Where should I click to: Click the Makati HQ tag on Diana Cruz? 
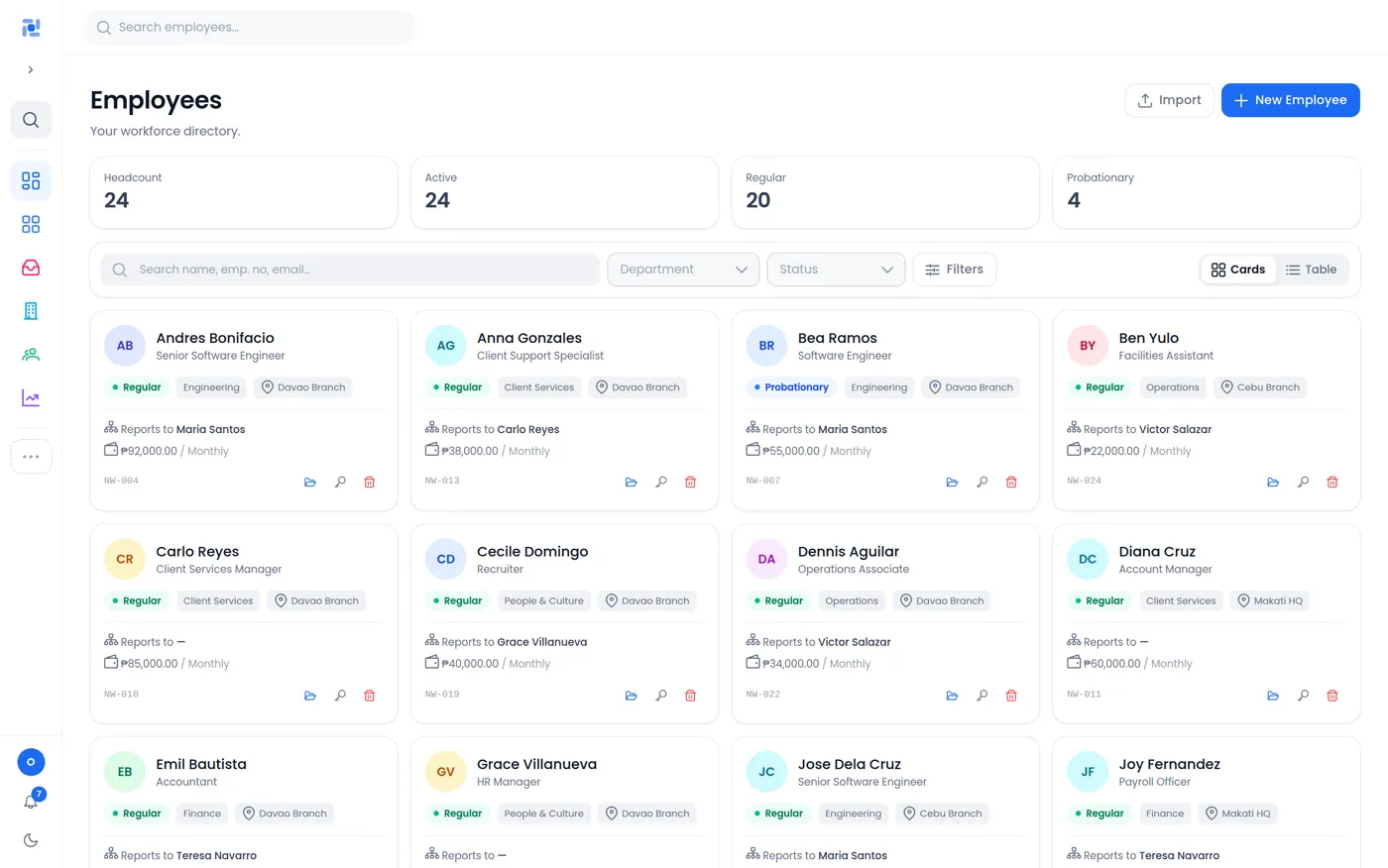point(1270,600)
